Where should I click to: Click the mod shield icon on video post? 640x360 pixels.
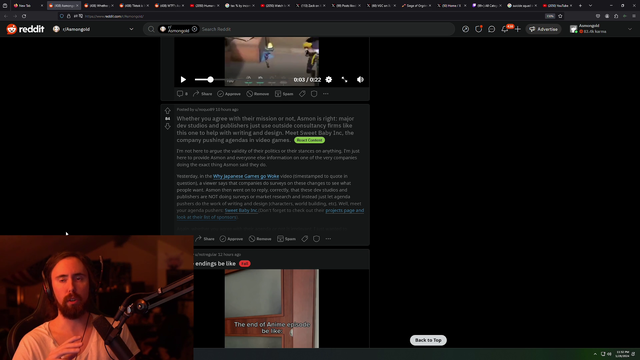pyautogui.click(x=314, y=94)
